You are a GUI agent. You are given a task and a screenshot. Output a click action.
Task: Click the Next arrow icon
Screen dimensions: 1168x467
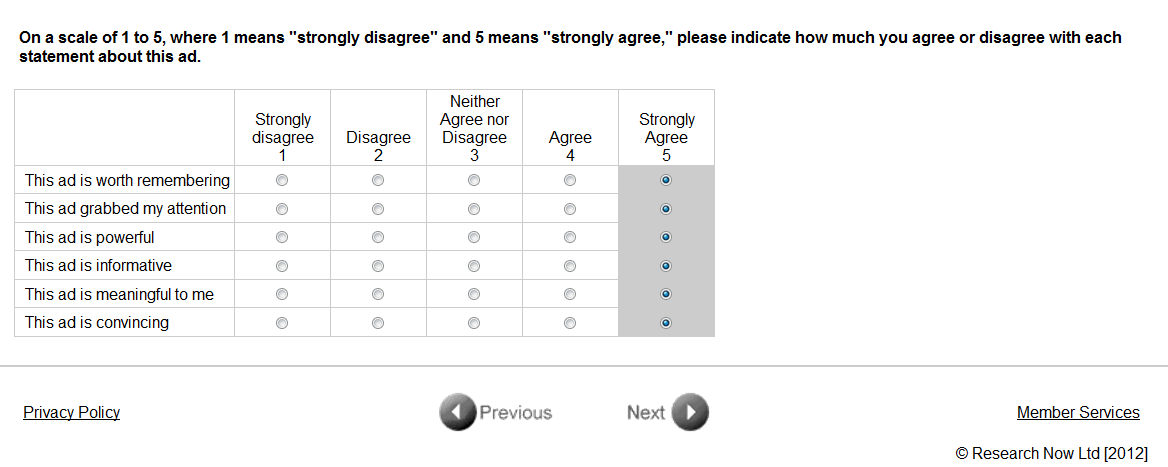click(690, 412)
